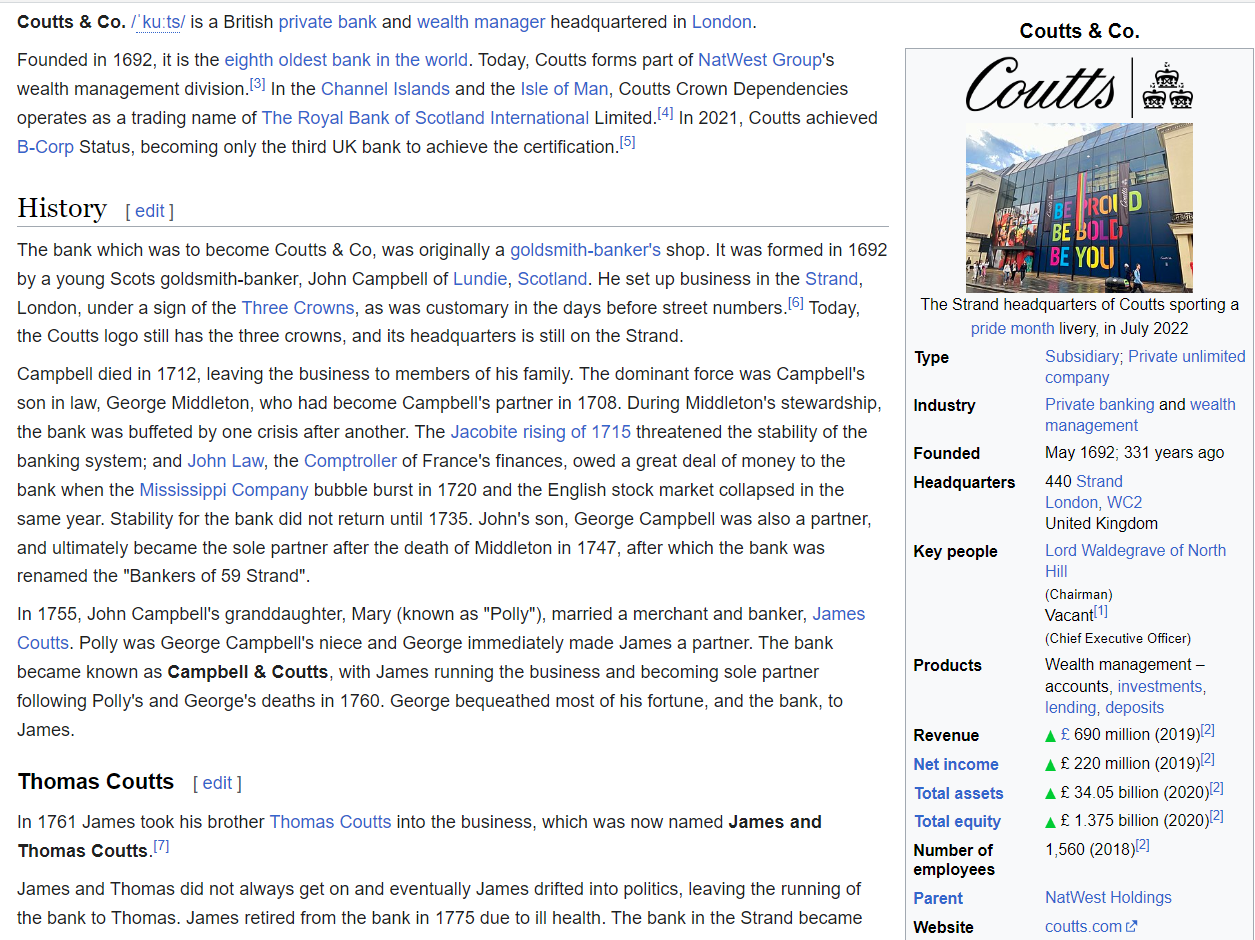Click 'May 1692; 331 years ago' text
Image resolution: width=1255 pixels, height=940 pixels.
pyautogui.click(x=1134, y=453)
